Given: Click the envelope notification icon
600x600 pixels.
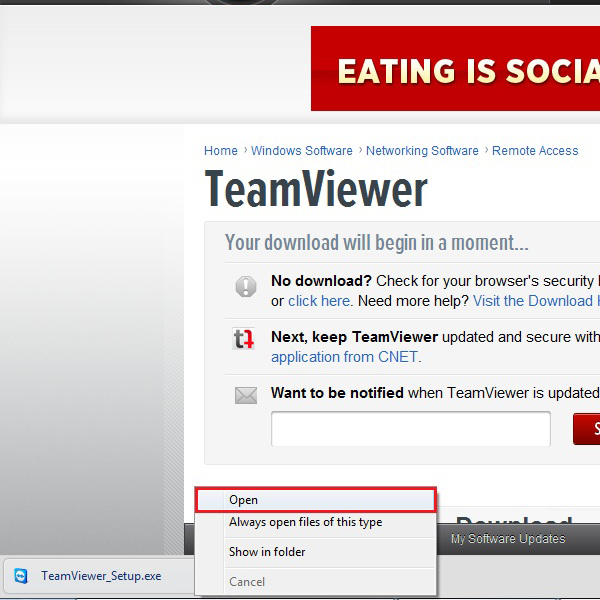Looking at the screenshot, I should click(x=246, y=395).
